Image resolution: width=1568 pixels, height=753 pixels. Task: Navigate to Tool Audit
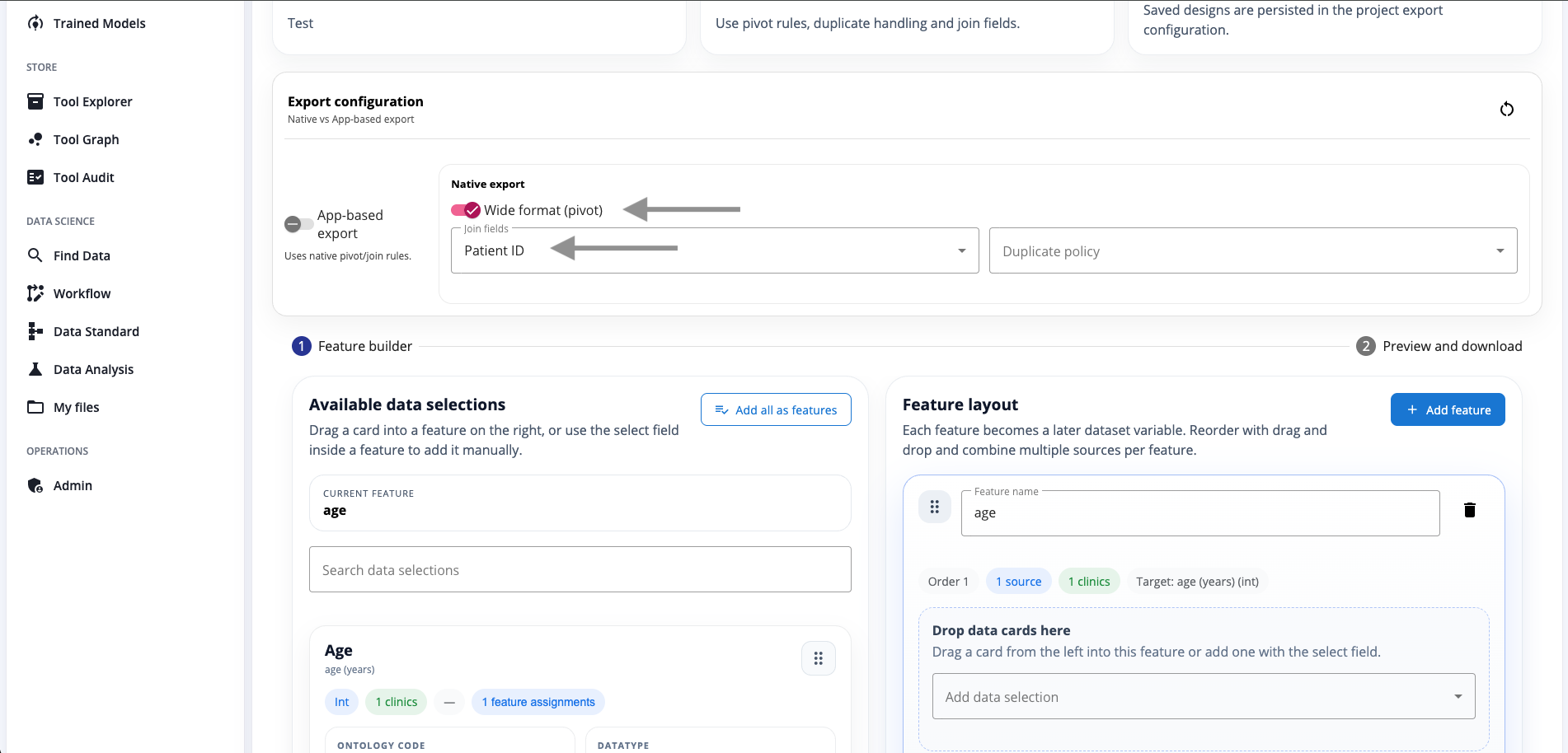[84, 177]
